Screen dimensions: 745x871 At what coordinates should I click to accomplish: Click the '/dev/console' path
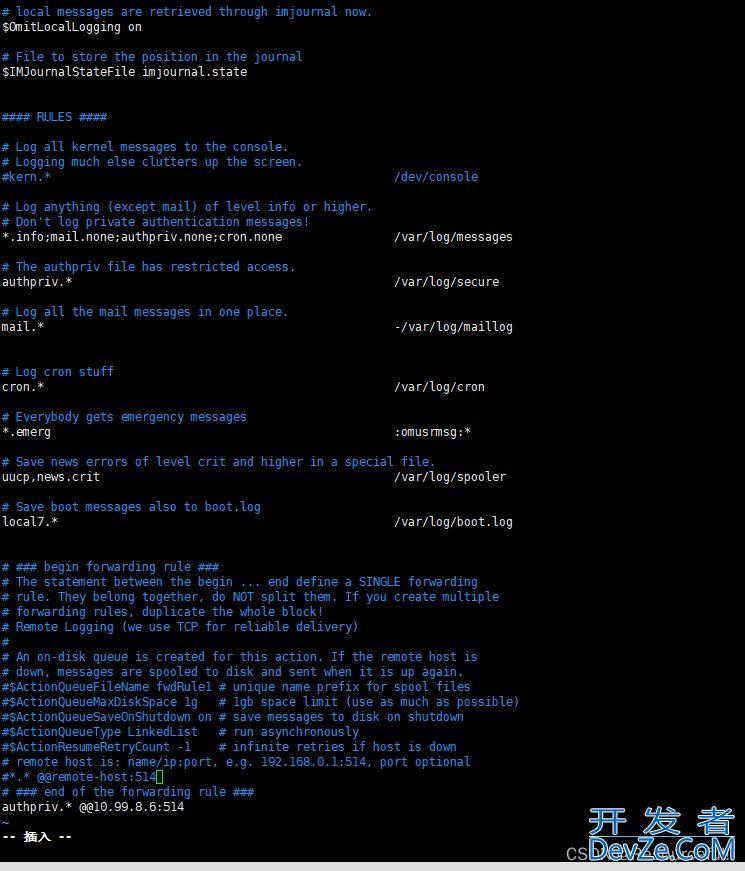click(x=436, y=177)
